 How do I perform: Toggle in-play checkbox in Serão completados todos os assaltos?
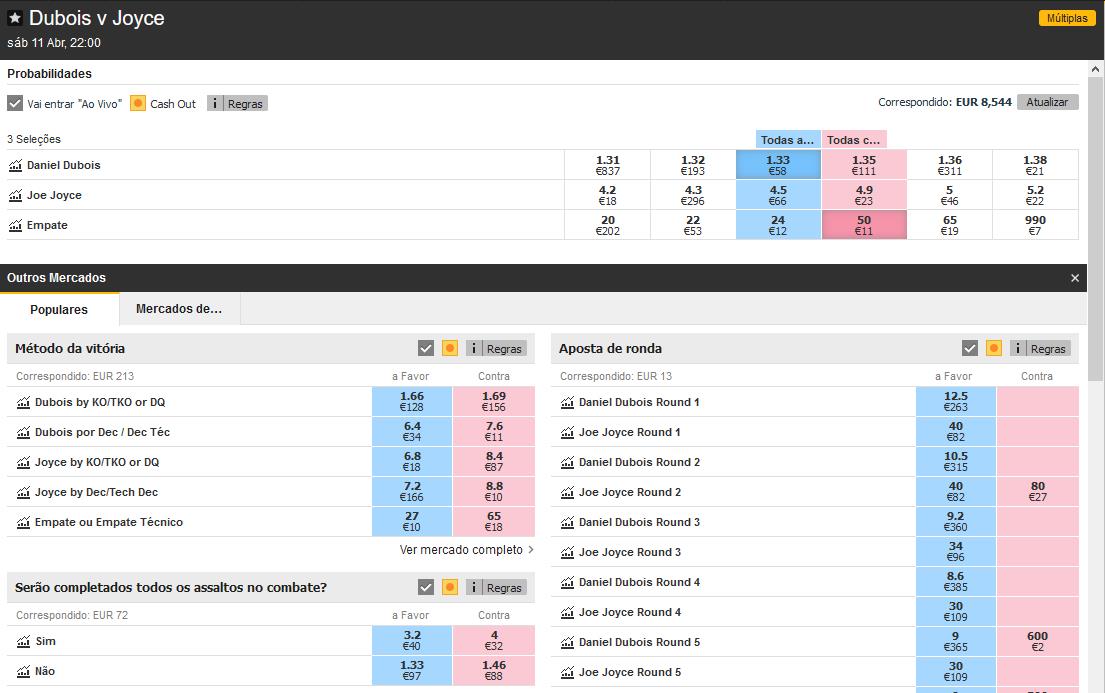click(426, 587)
